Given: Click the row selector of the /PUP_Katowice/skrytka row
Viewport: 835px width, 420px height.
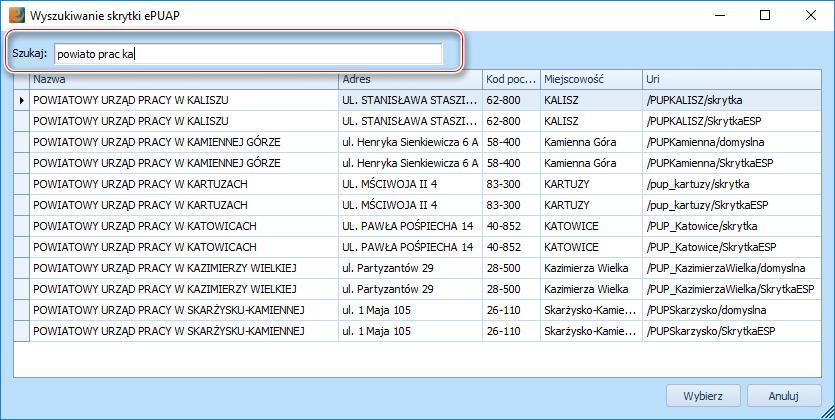Looking at the screenshot, I should pos(21,226).
